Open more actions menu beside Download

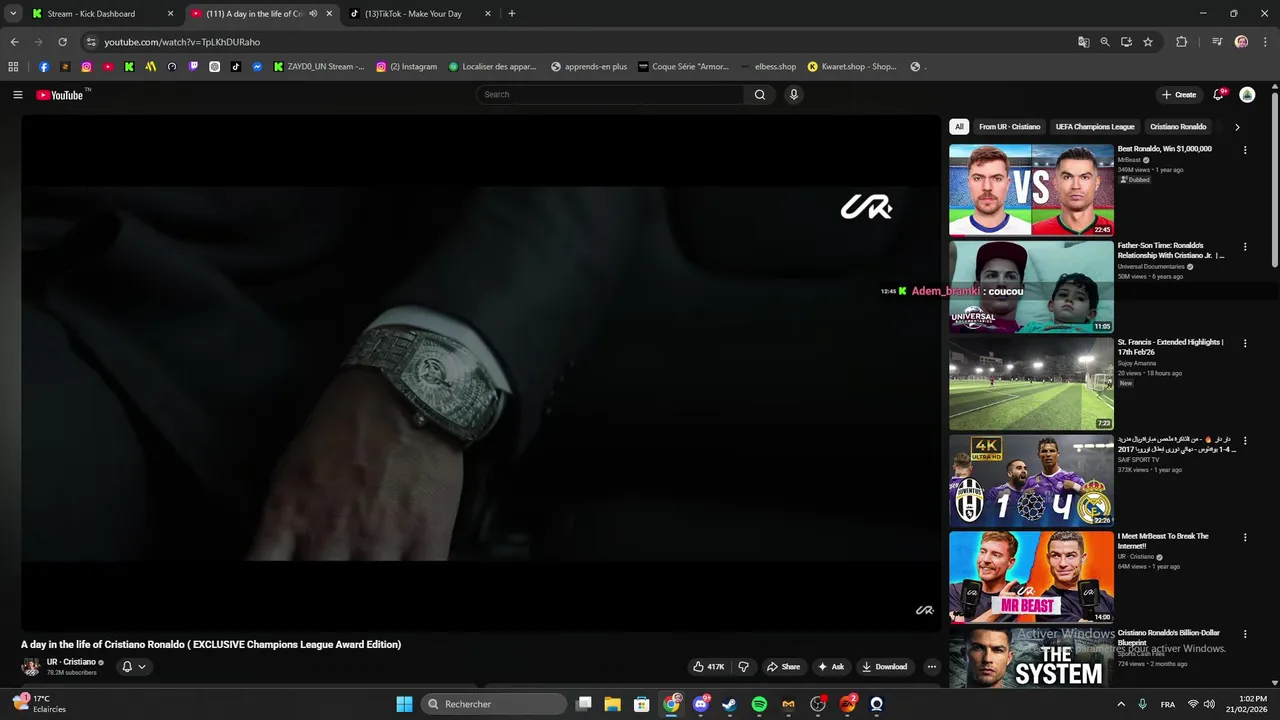[932, 667]
